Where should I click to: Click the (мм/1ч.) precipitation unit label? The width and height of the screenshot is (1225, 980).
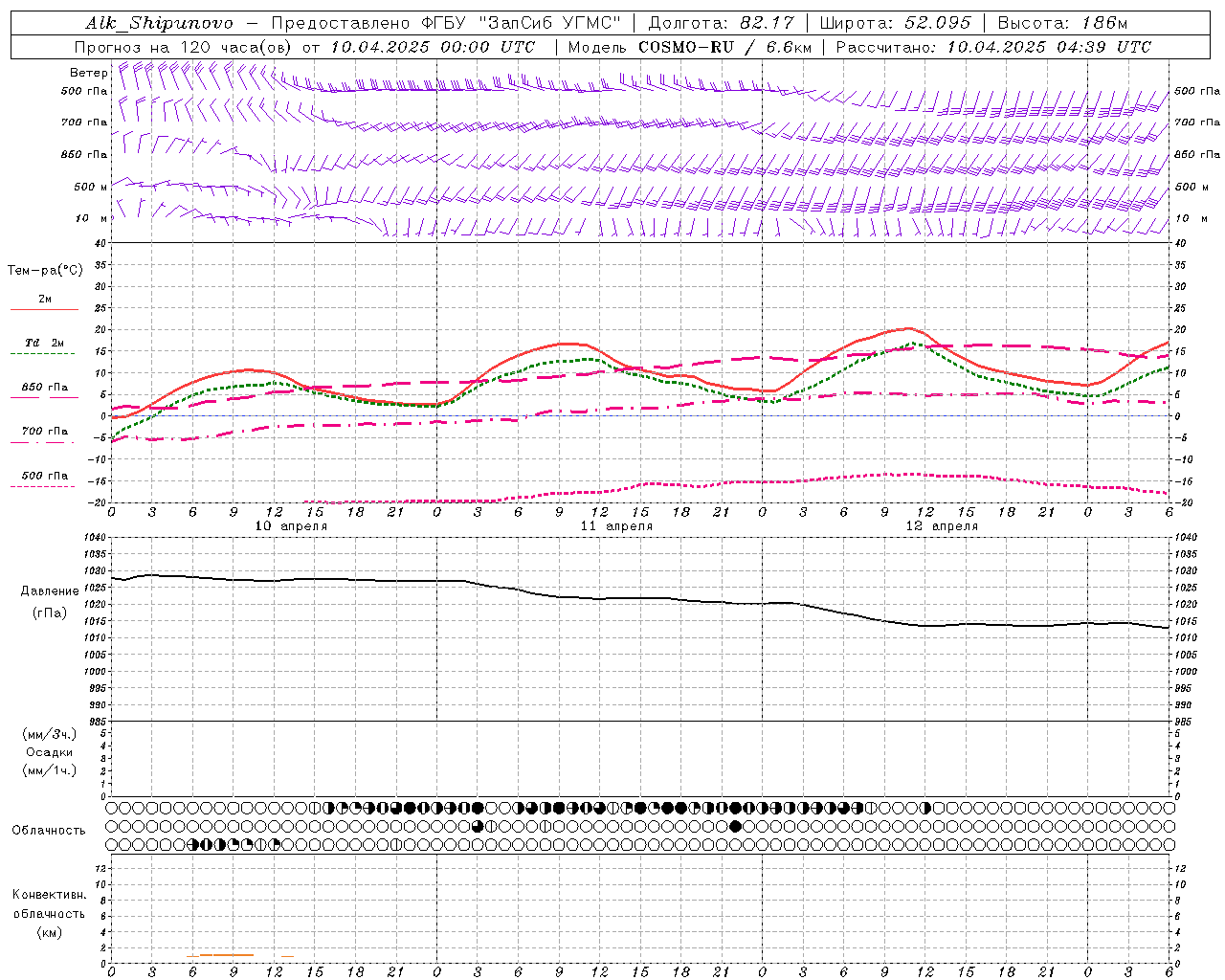coord(50,770)
